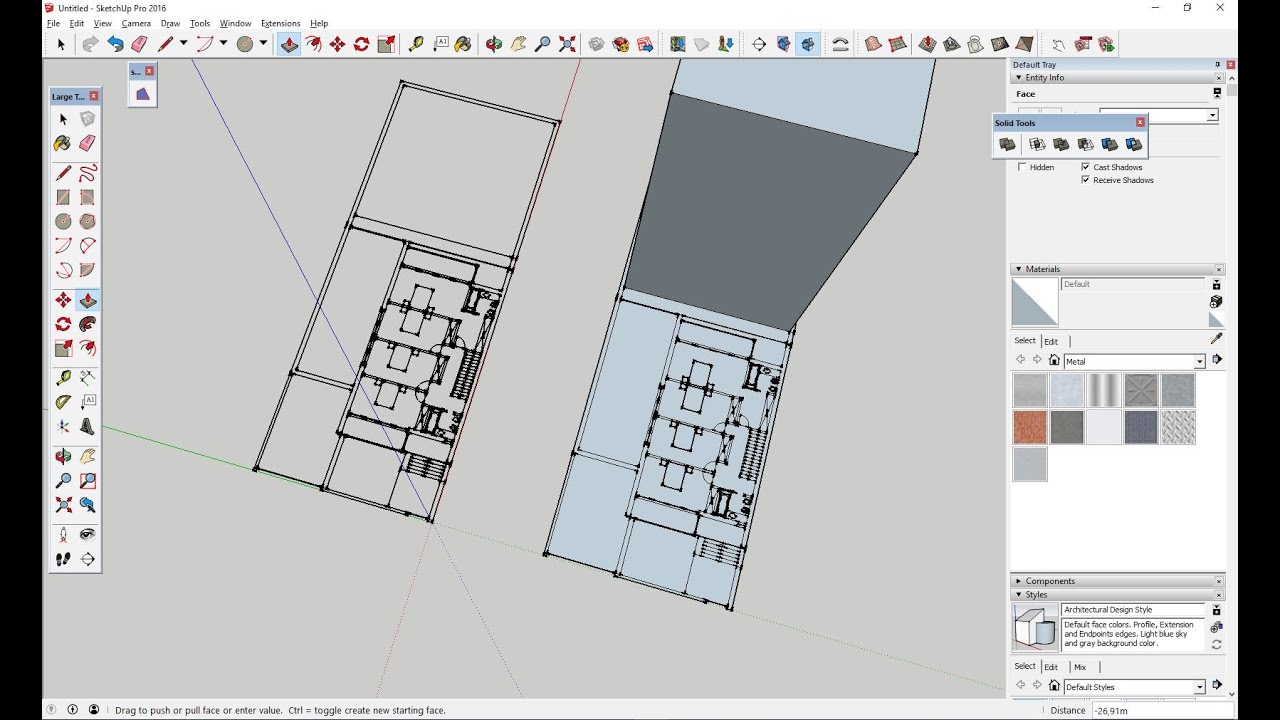Viewport: 1280px width, 720px height.
Task: Select the Line pencil tool in the Large Tool Set
Action: [x=63, y=173]
